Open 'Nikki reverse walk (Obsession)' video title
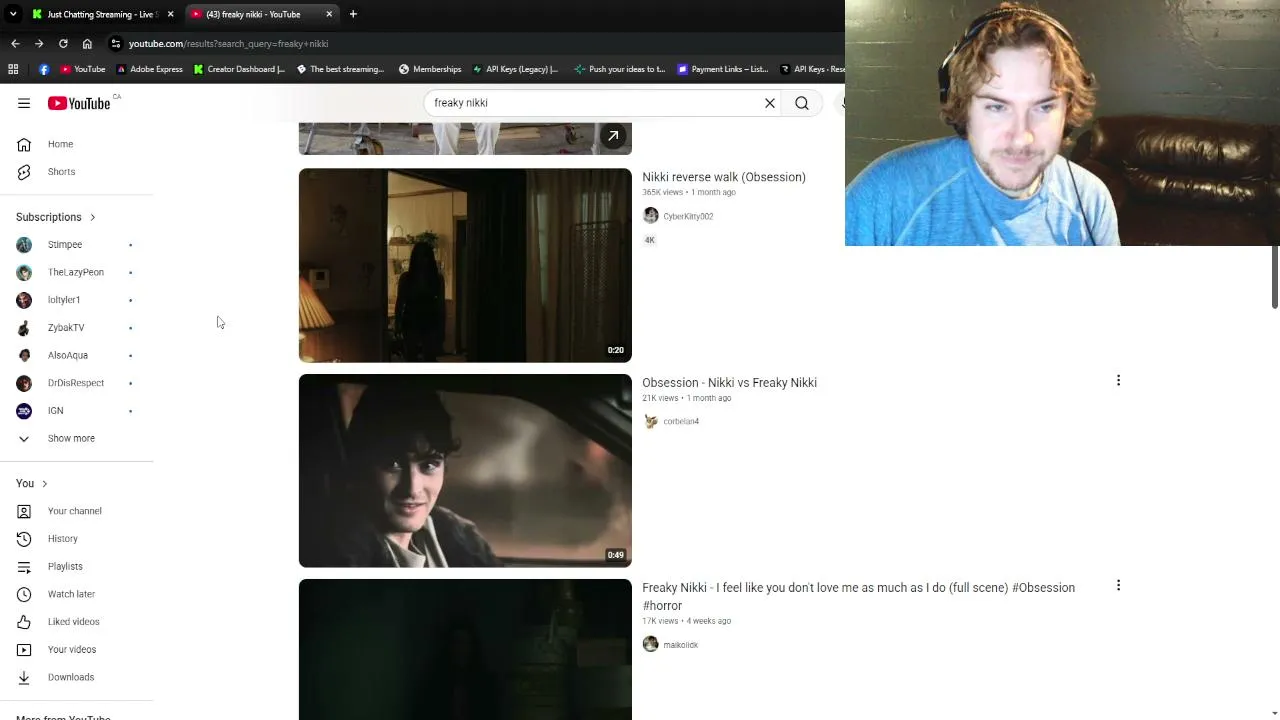 (724, 177)
